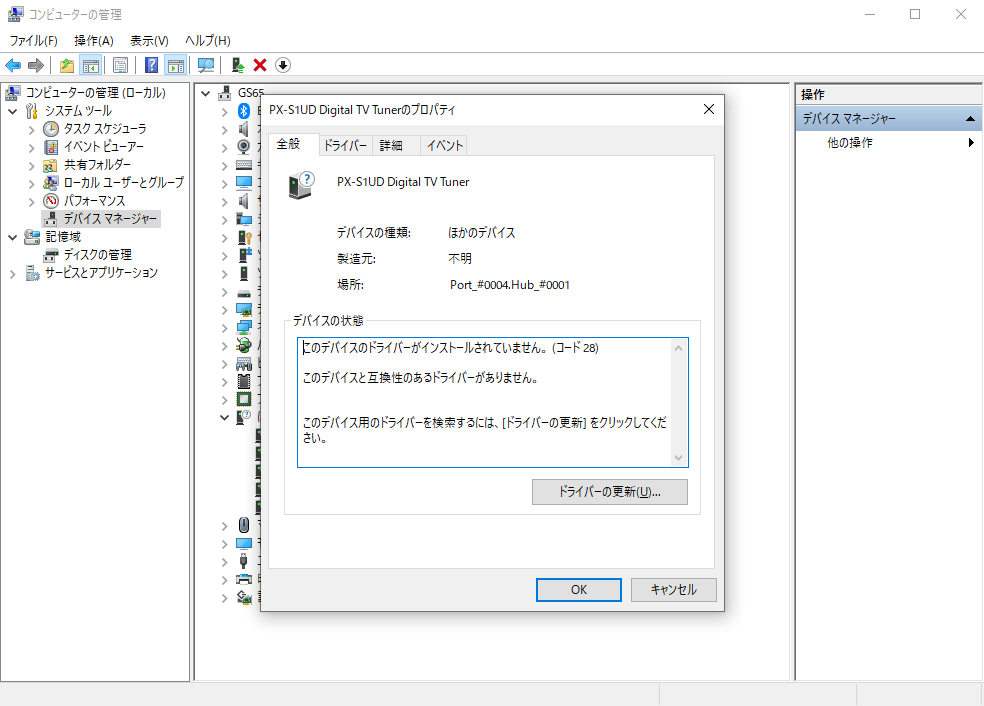Open the 操作(A) menu
984x706 pixels.
point(94,41)
